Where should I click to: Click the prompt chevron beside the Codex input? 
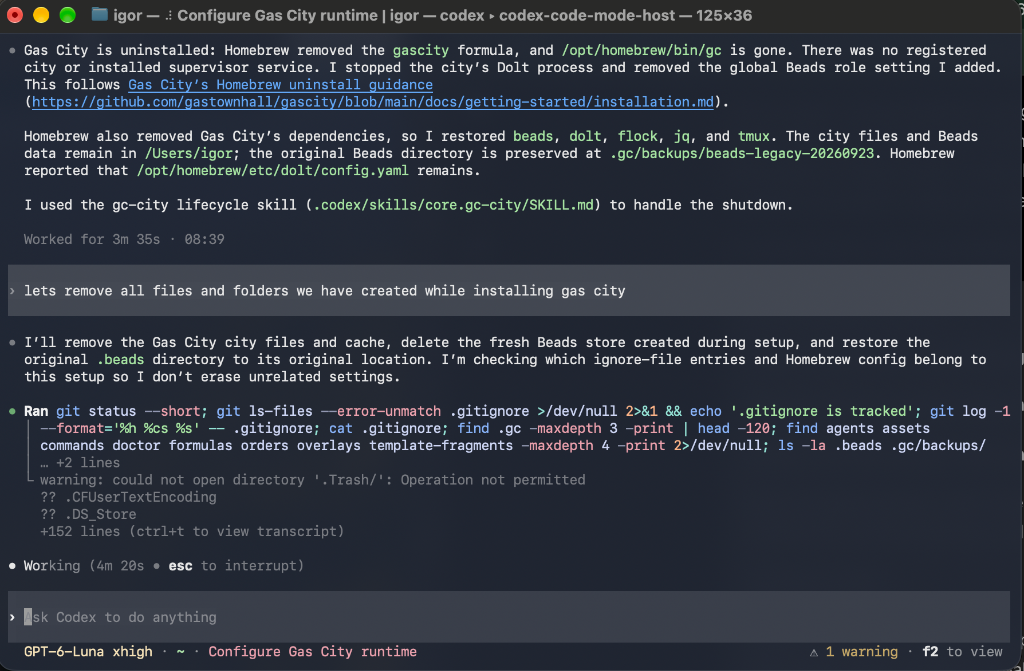(12, 617)
